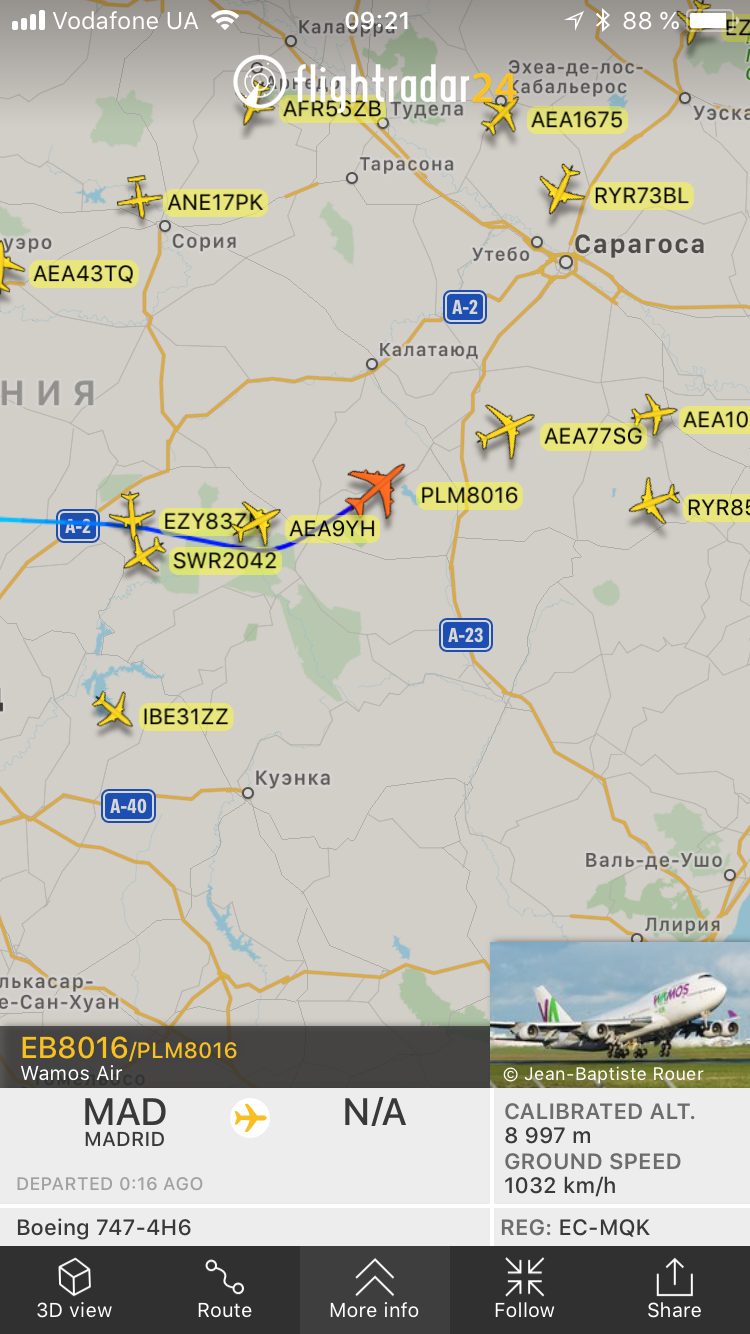Tap the AEA1675 plane icon
Image resolution: width=750 pixels, height=1334 pixels.
tap(501, 116)
